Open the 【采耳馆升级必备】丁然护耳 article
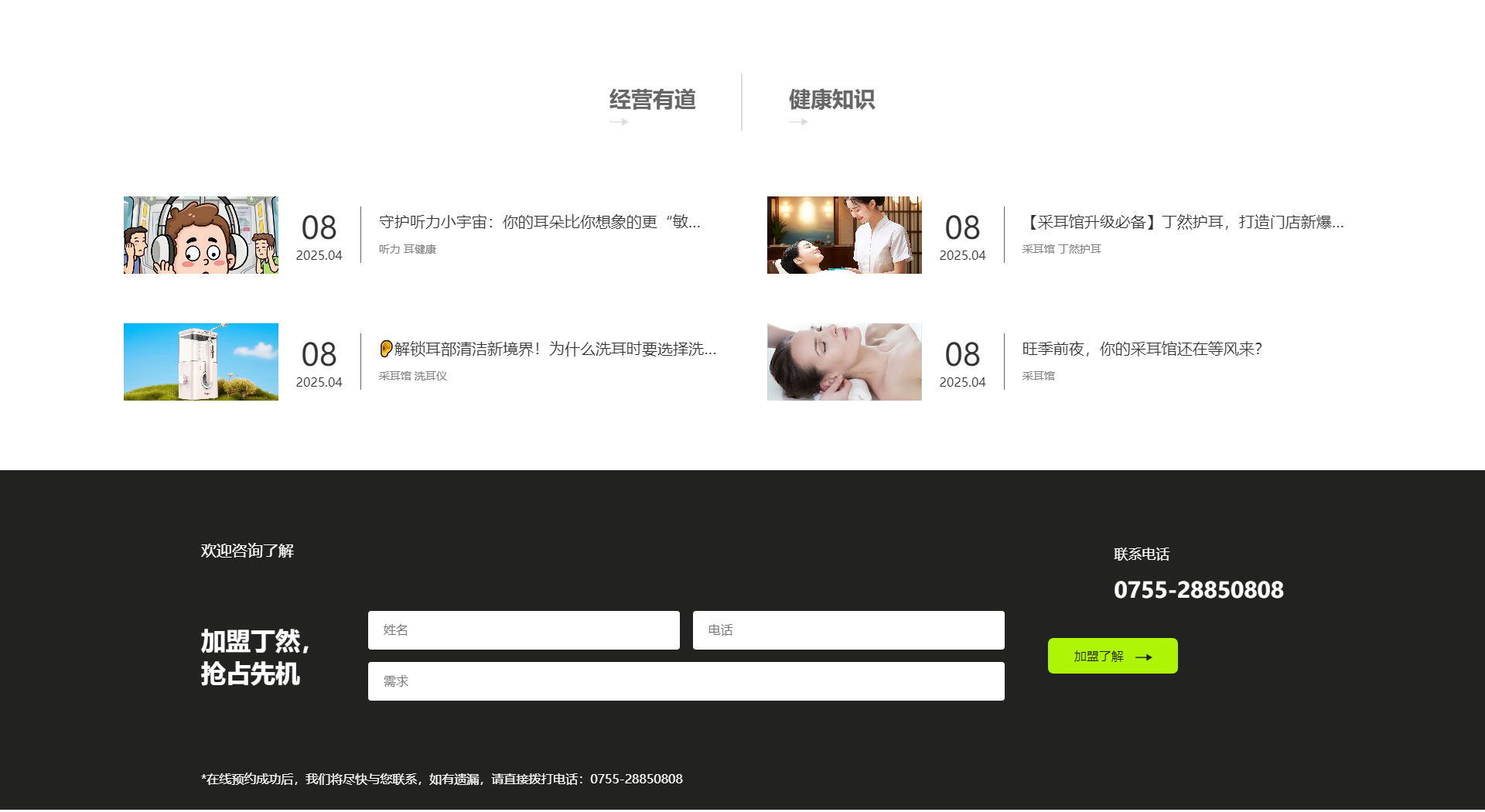 (x=1183, y=222)
